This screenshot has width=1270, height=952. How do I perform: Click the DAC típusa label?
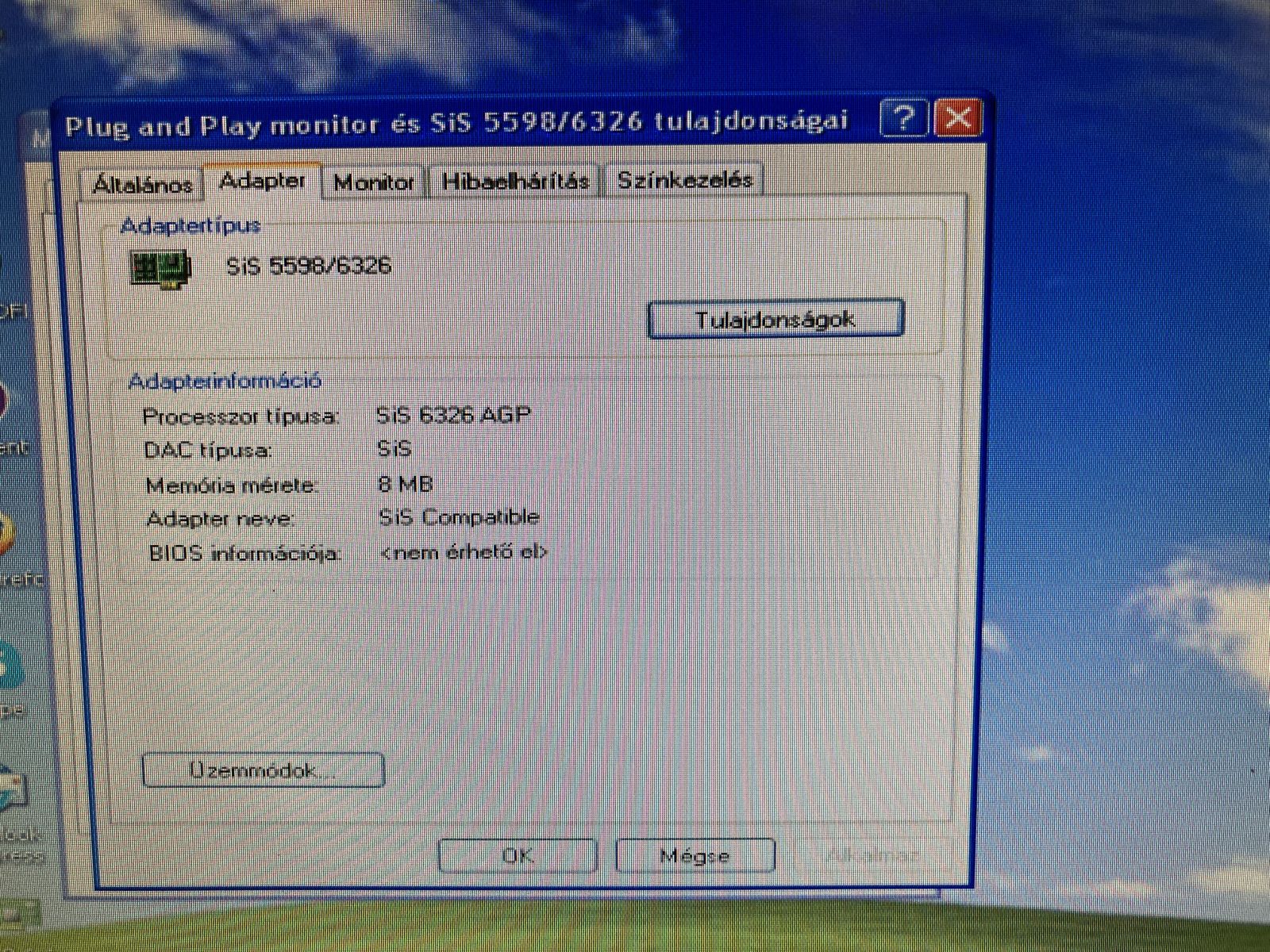[x=208, y=451]
